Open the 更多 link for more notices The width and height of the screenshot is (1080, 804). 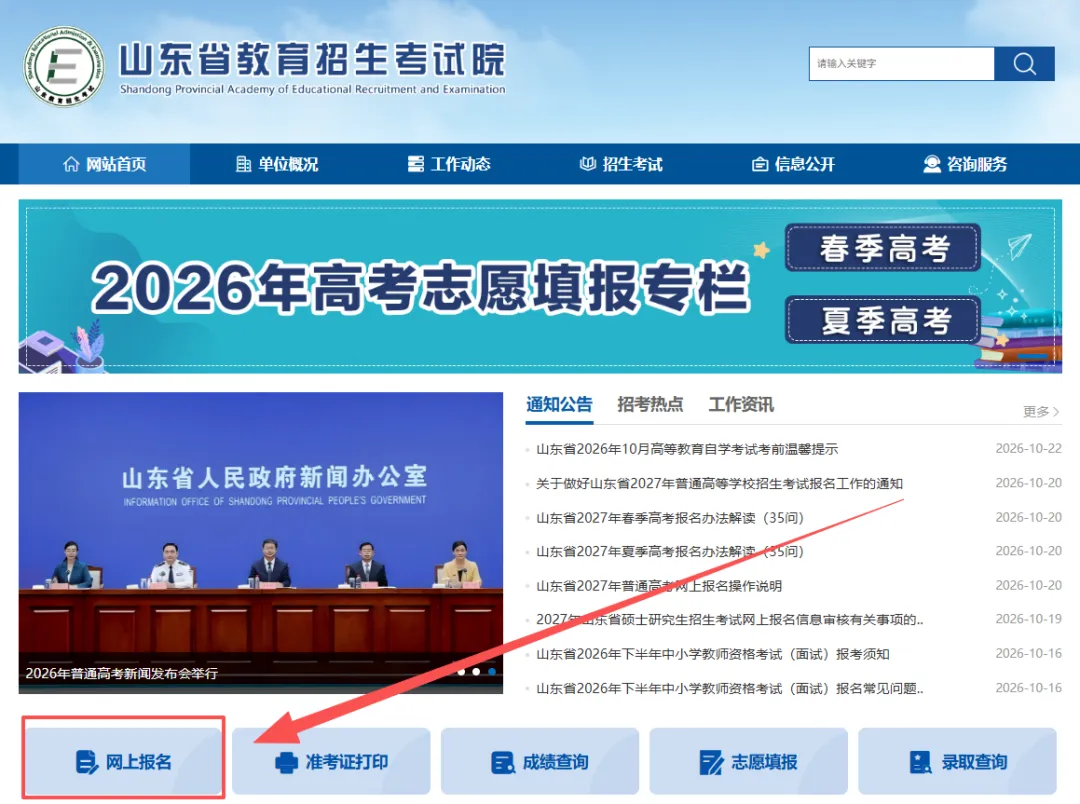click(x=1041, y=411)
